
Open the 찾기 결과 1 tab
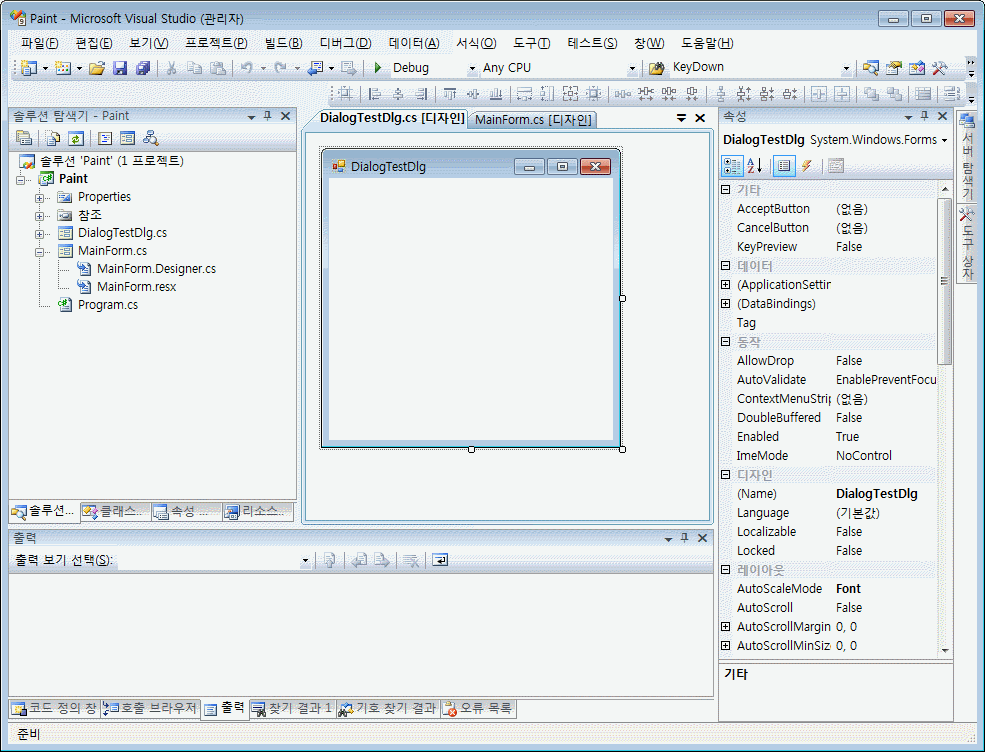click(x=292, y=709)
